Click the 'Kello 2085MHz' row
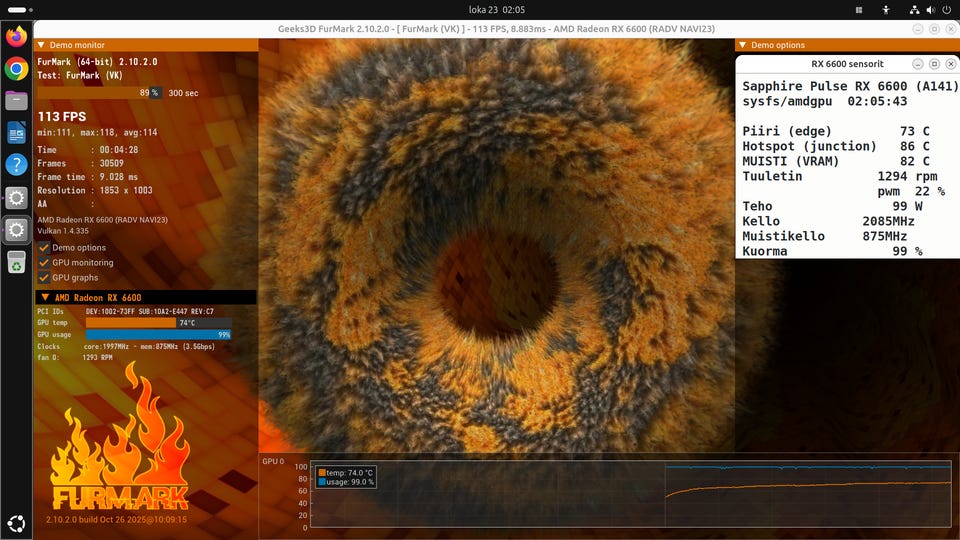The height and width of the screenshot is (540, 960). point(828,221)
